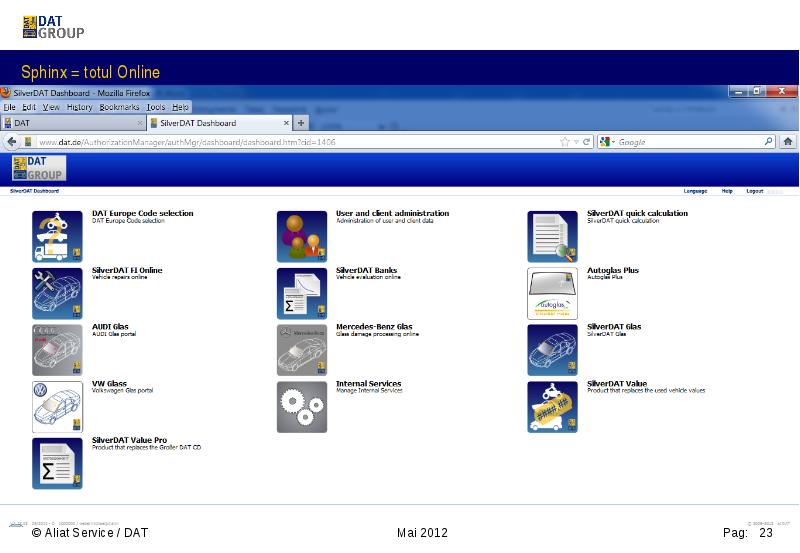Image resolution: width=800 pixels, height=553 pixels.
Task: Click 'Product that replaces the used vehicle values' text
Action: click(646, 390)
